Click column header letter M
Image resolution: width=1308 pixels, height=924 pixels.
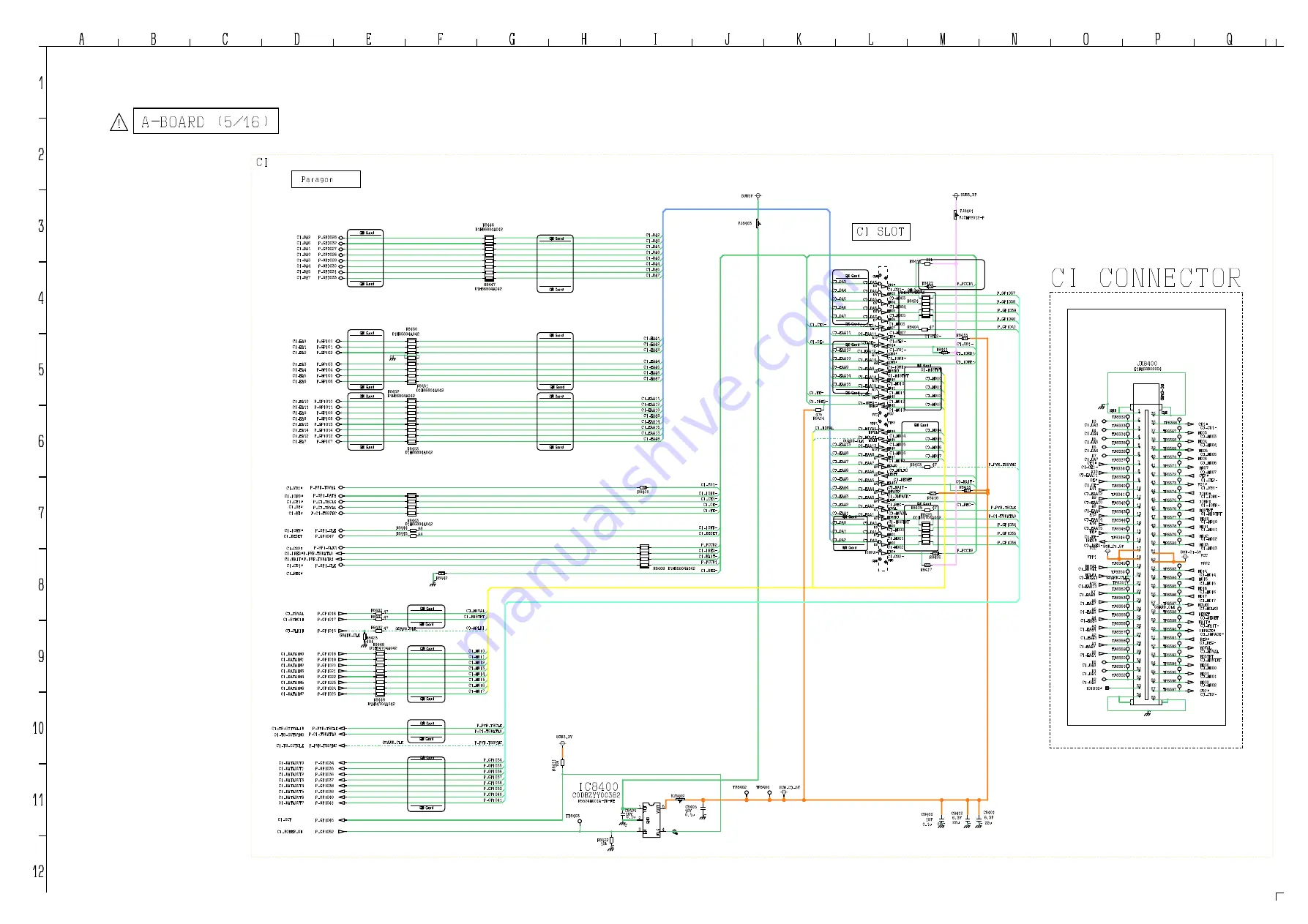[942, 39]
